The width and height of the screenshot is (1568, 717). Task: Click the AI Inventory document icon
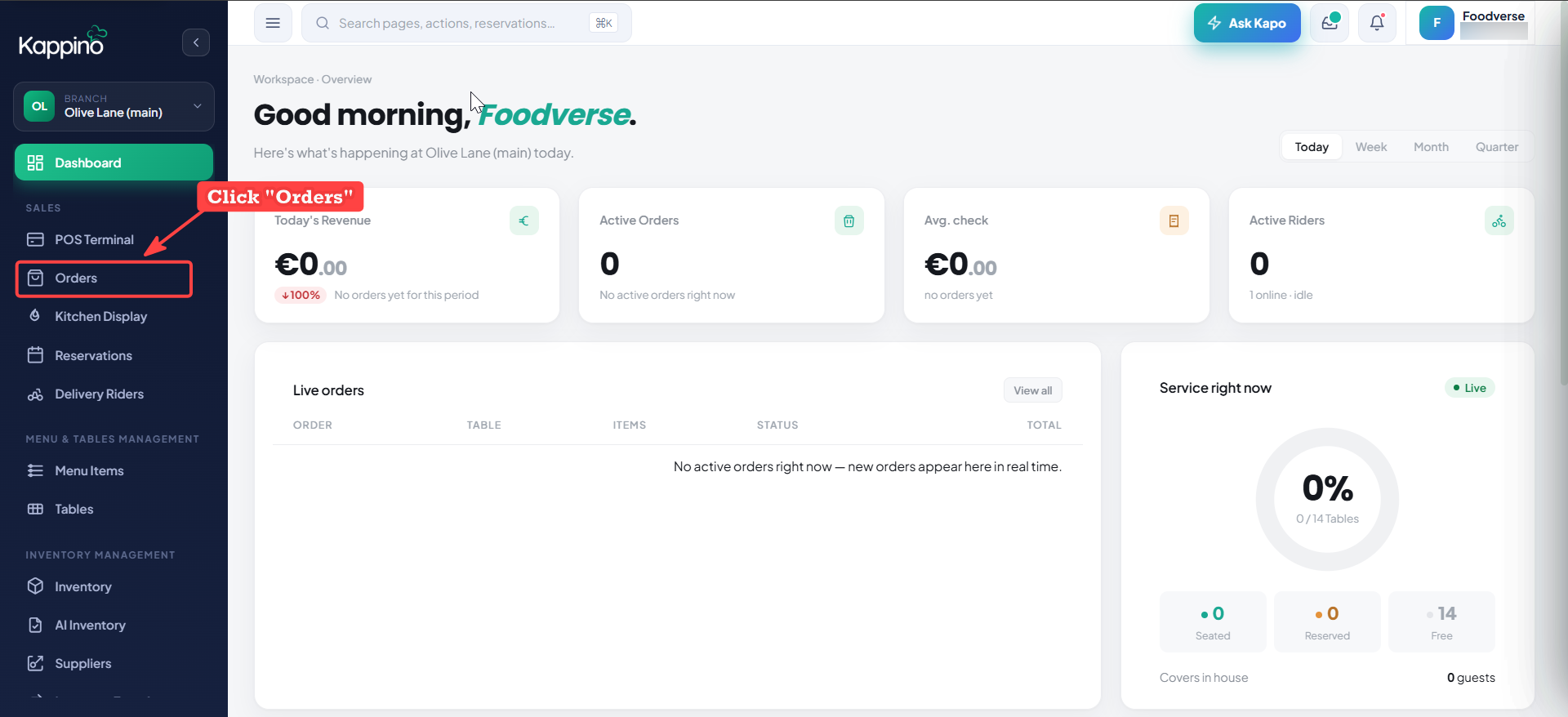[35, 625]
